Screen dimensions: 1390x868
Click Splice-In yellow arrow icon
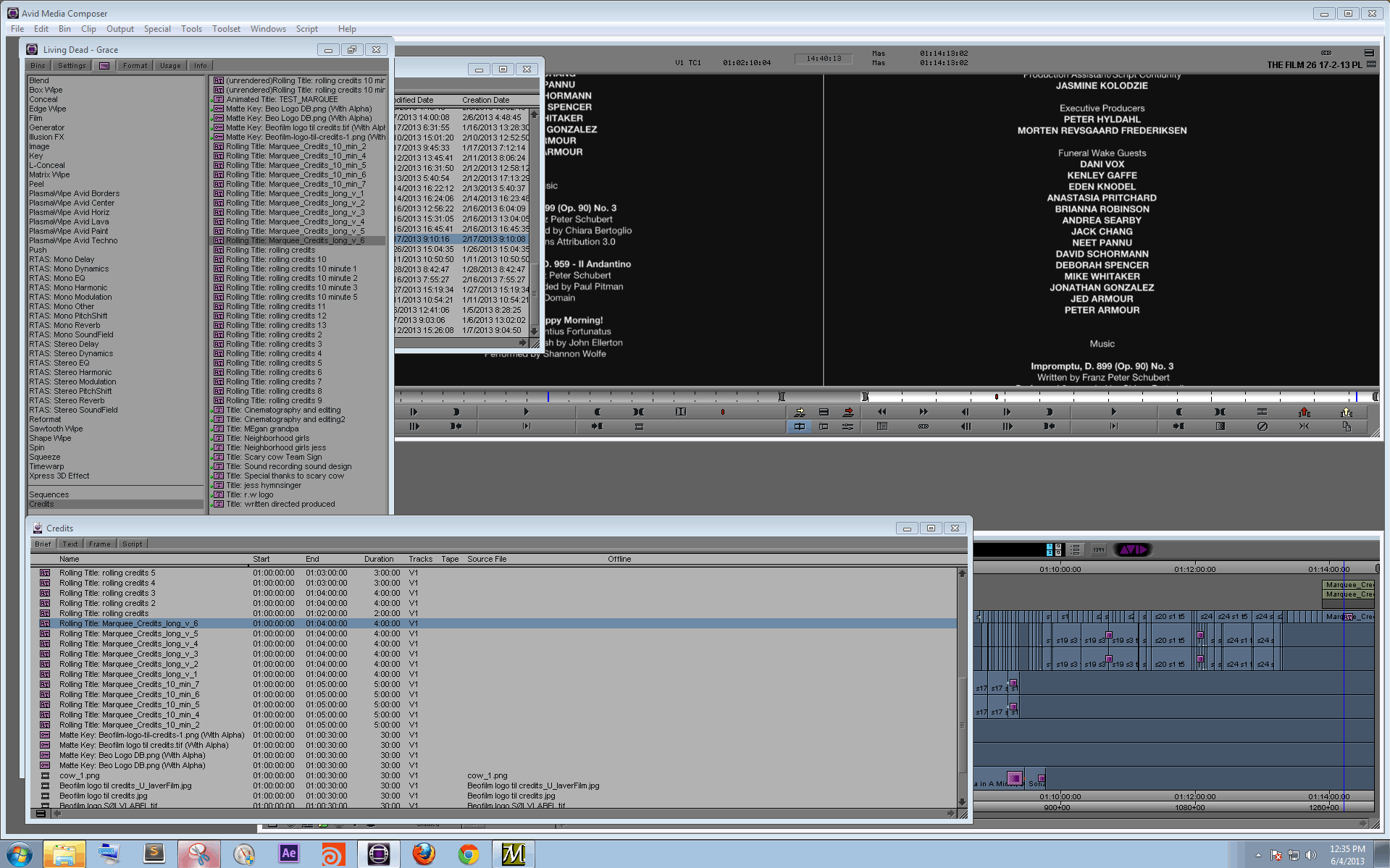pyautogui.click(x=800, y=412)
